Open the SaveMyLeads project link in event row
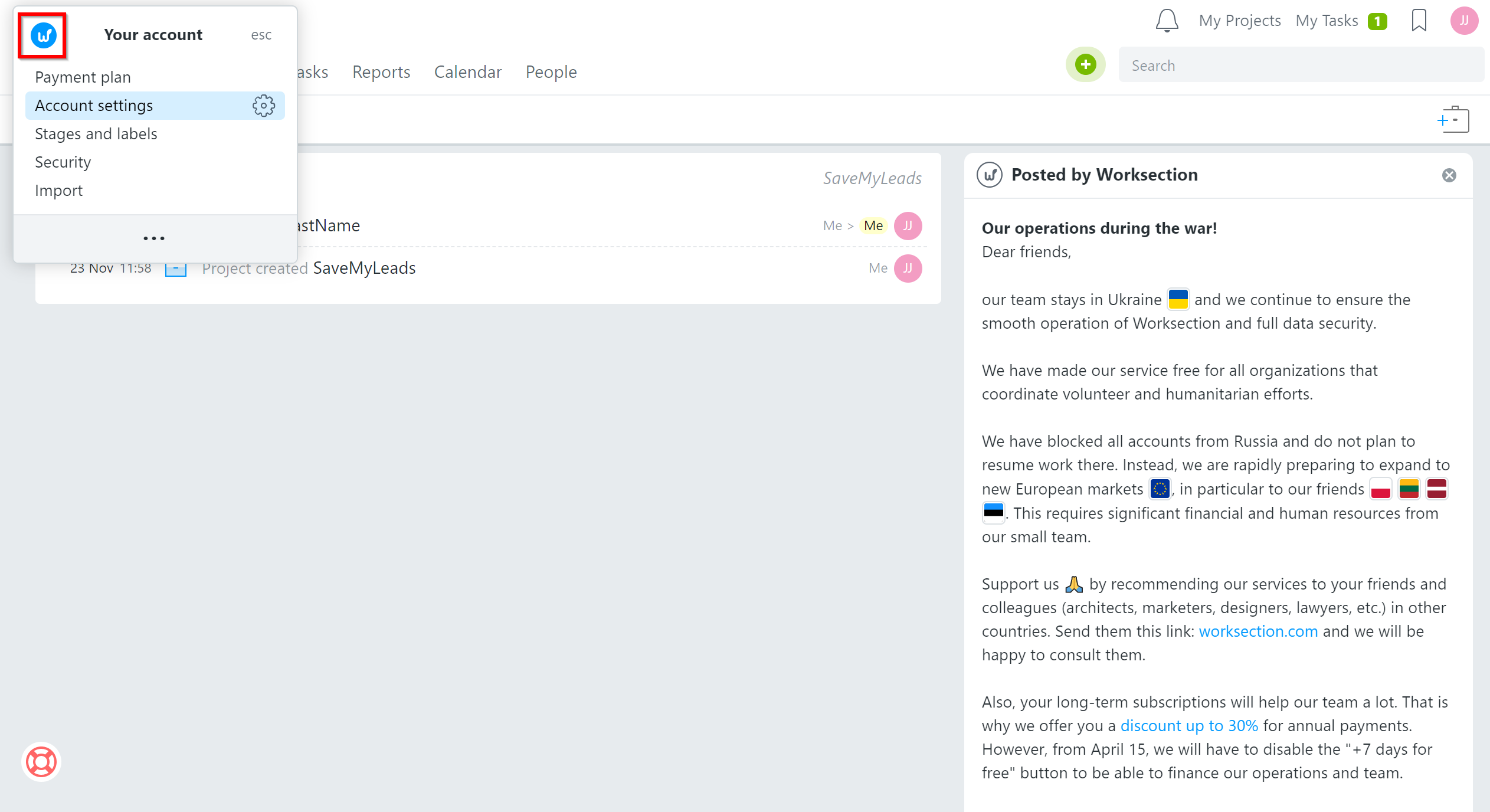Viewport: 1490px width, 812px height. tap(364, 268)
